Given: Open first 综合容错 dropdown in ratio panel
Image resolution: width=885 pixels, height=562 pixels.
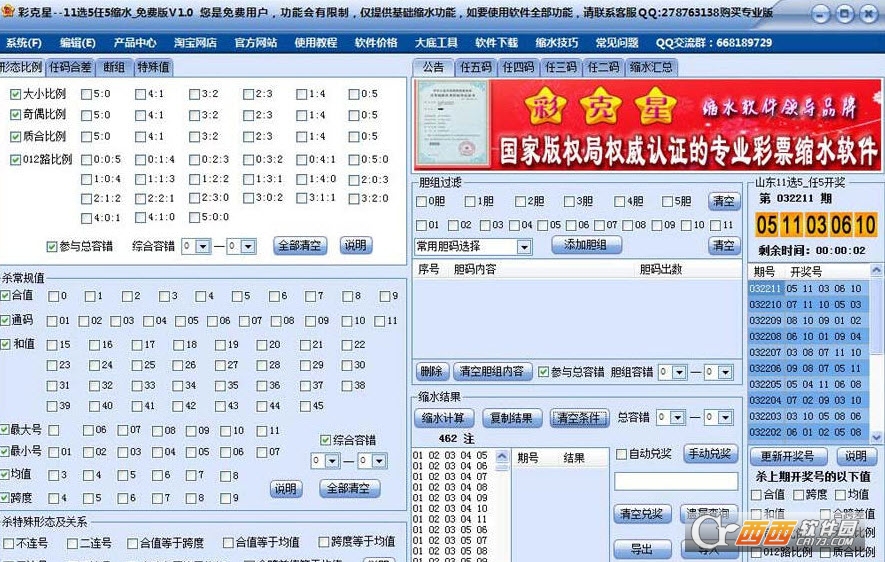Looking at the screenshot, I should coord(203,246).
